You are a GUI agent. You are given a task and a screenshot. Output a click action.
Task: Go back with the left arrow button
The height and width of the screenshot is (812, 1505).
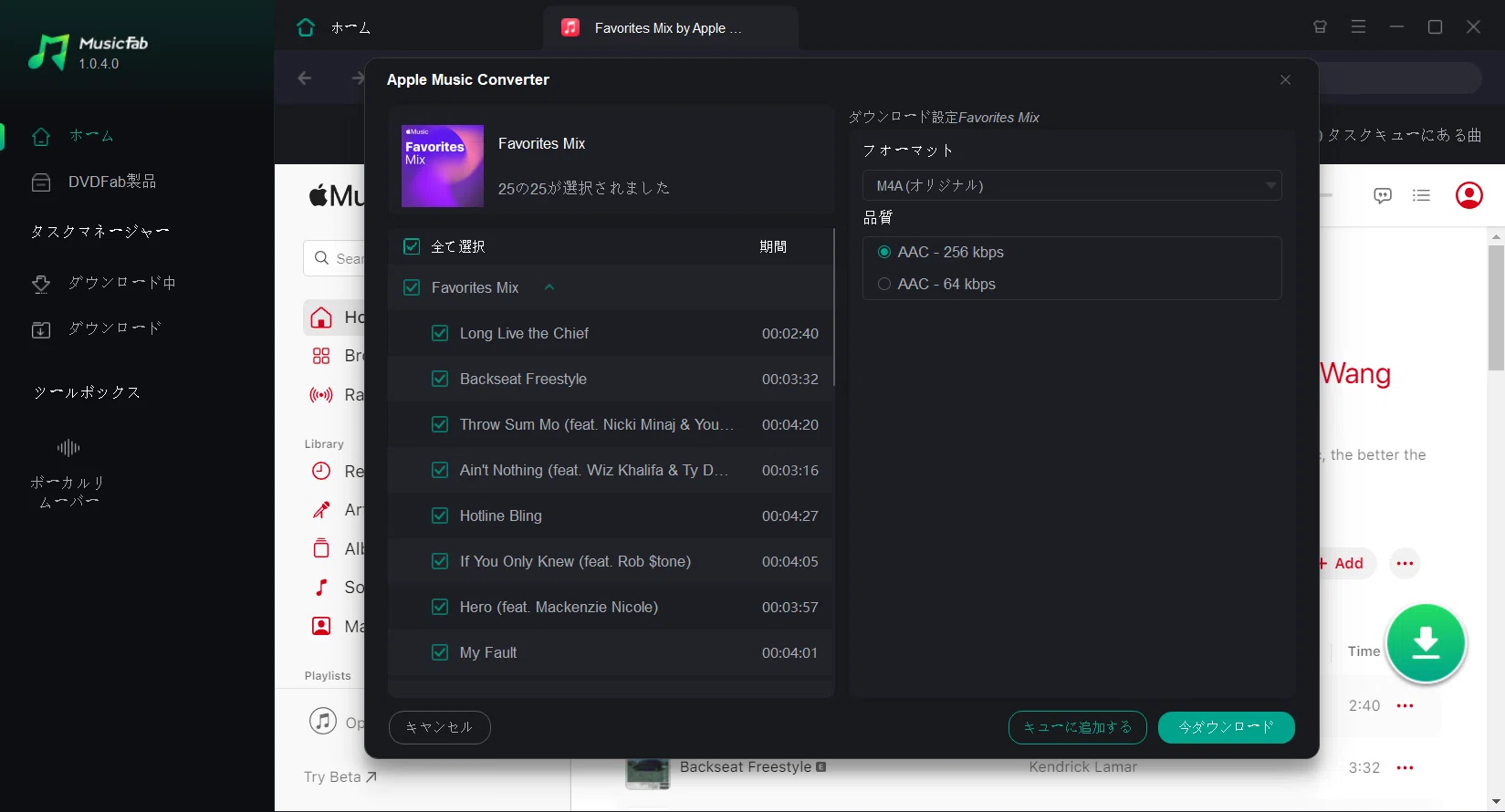305,78
